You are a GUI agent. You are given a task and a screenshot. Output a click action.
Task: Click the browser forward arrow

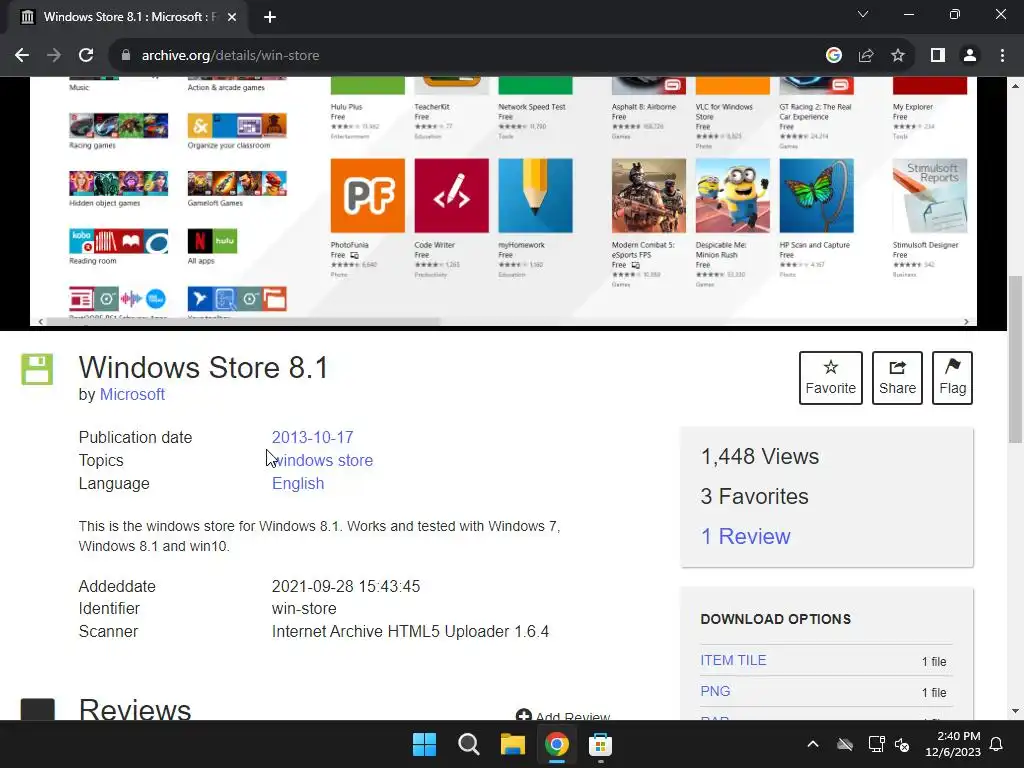click(54, 56)
